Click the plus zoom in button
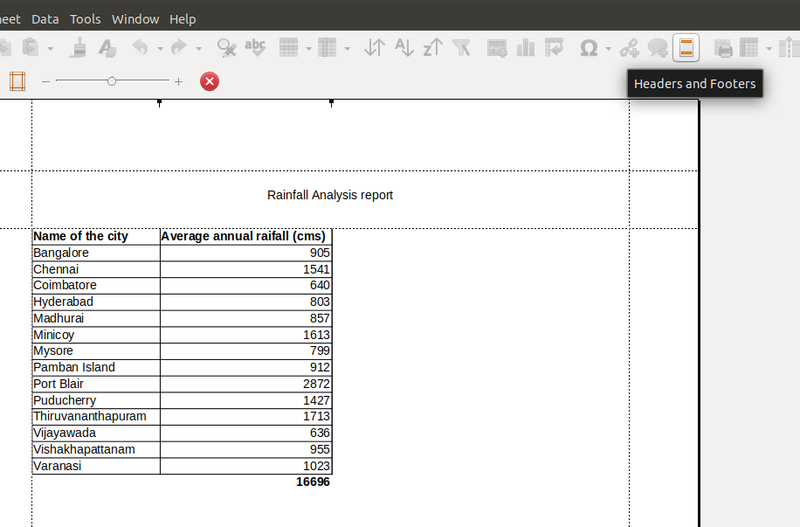Screen dimensions: 800x527 pyautogui.click(x=179, y=81)
